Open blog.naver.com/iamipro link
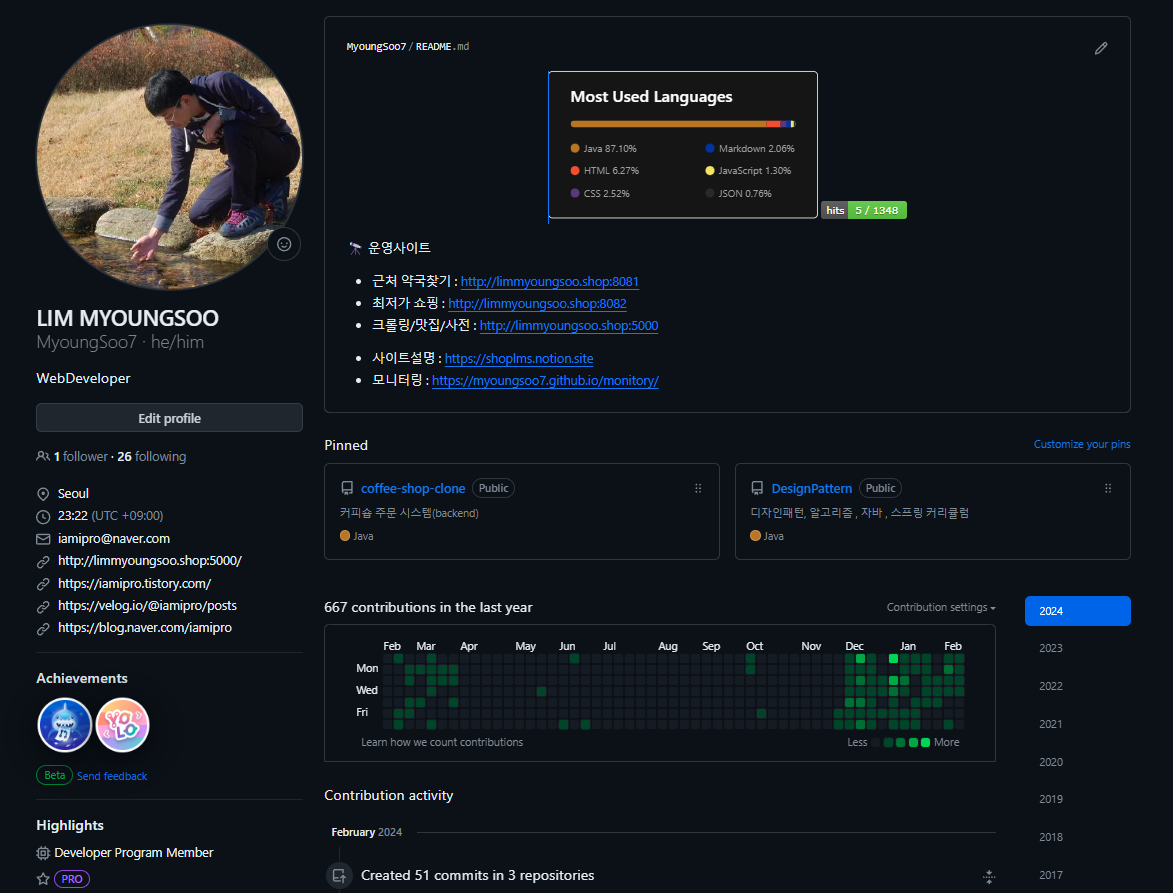The height and width of the screenshot is (893, 1173). (x=145, y=628)
